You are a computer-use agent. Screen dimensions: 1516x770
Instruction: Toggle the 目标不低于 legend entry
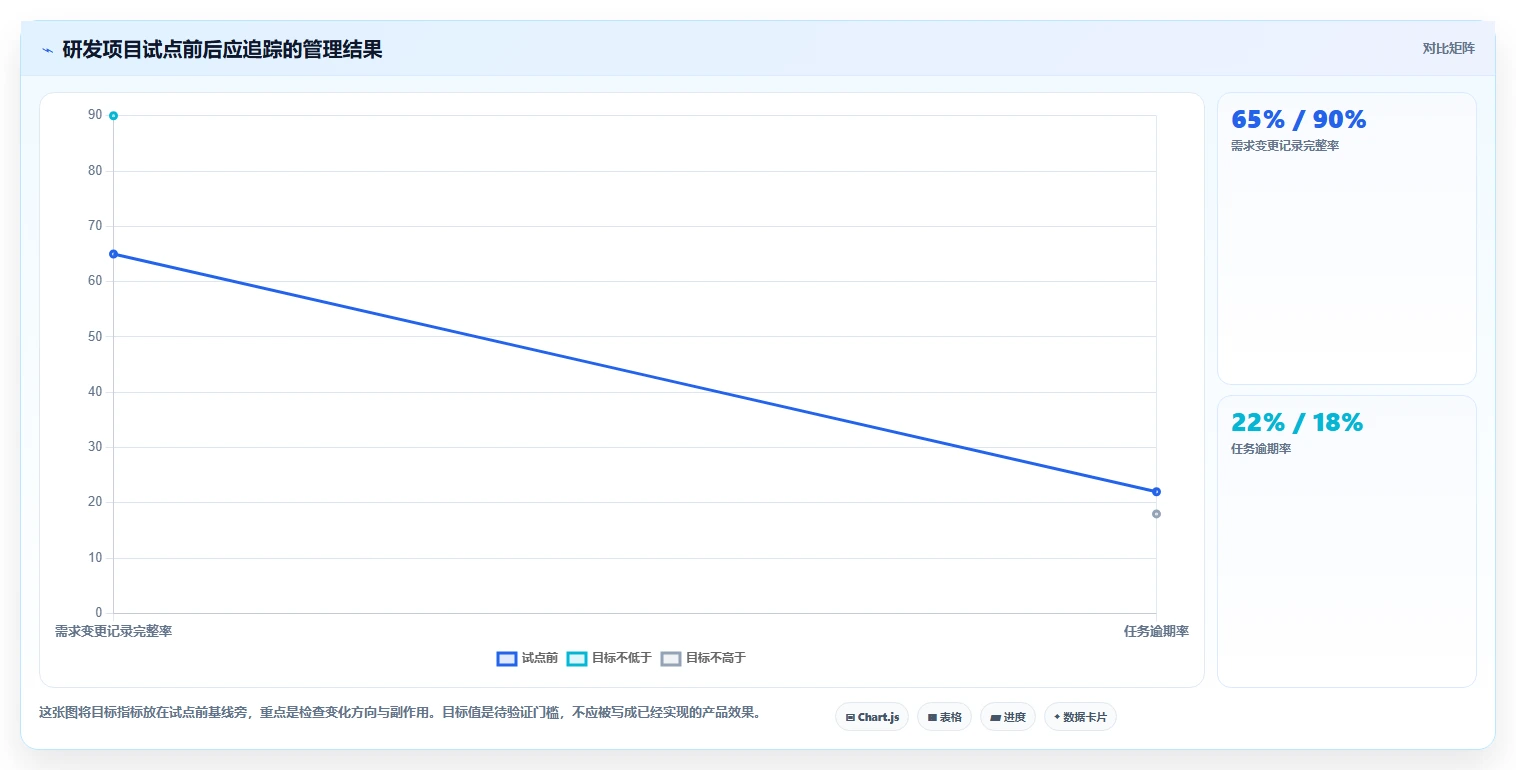609,658
